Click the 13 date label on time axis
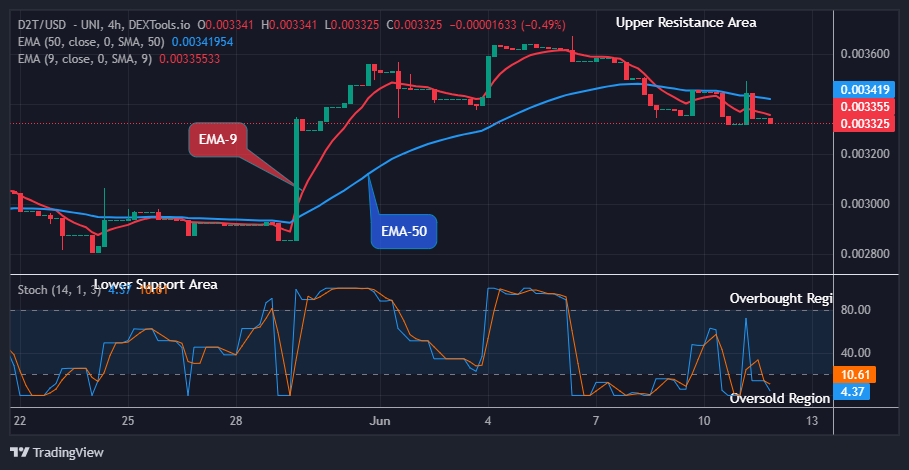909x470 pixels. click(x=812, y=420)
